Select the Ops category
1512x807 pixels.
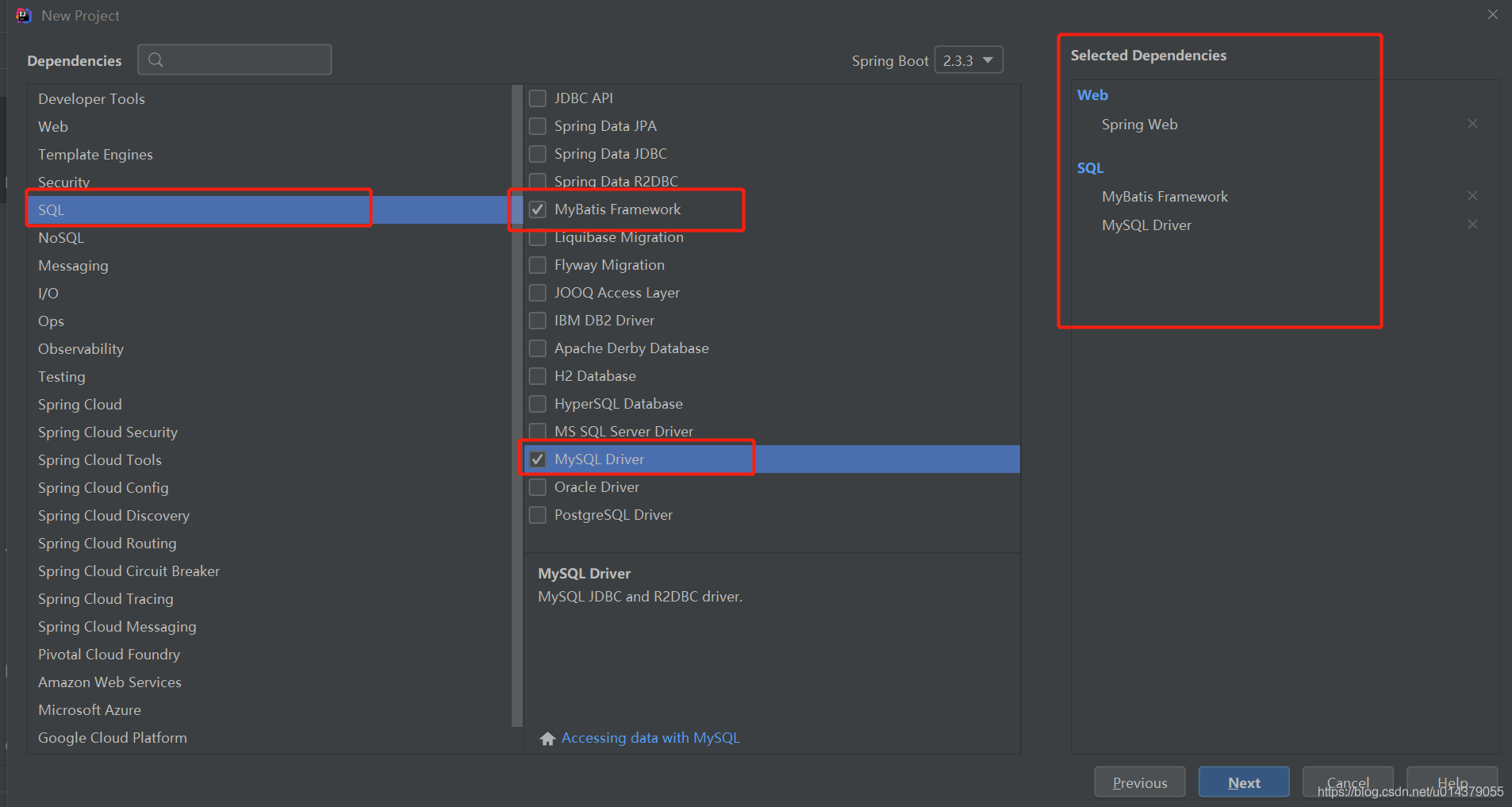pos(270,321)
